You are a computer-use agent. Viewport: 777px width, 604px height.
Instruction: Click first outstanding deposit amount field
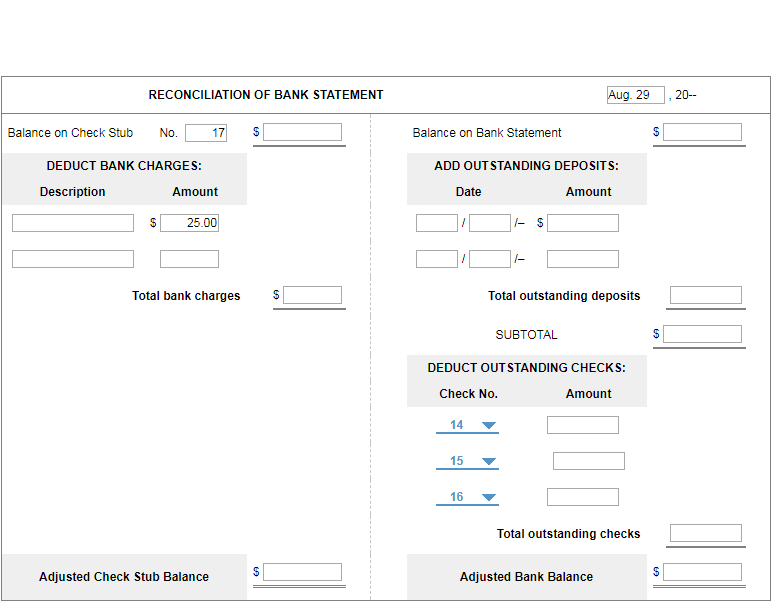coord(583,223)
